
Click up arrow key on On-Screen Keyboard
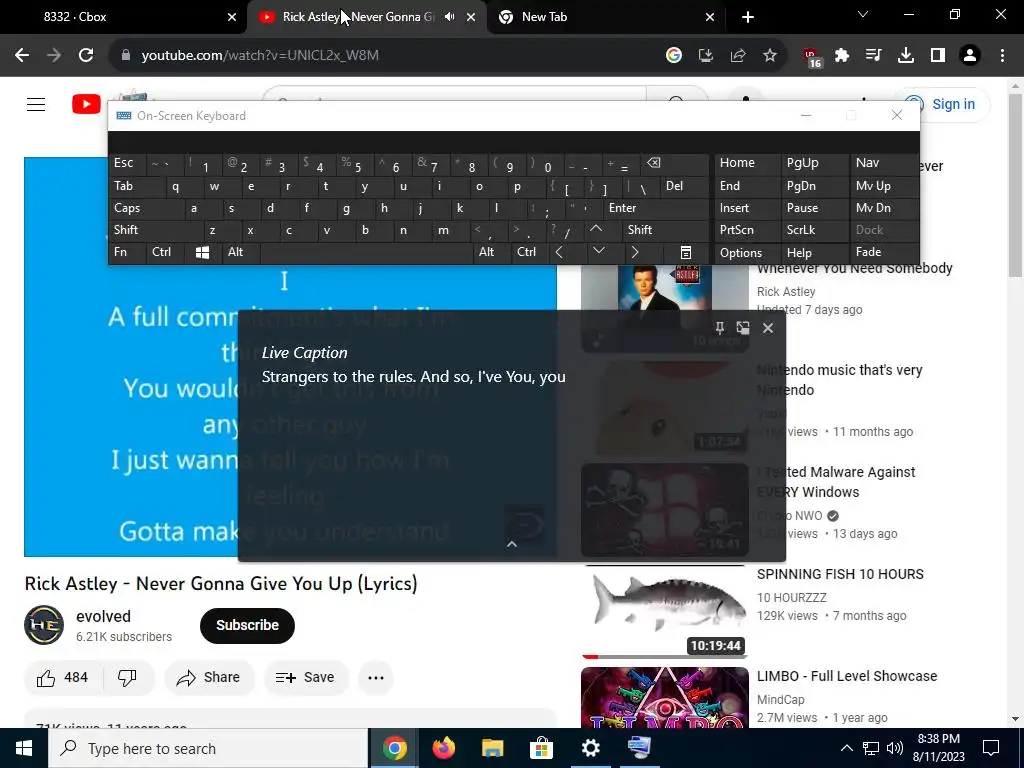596,229
